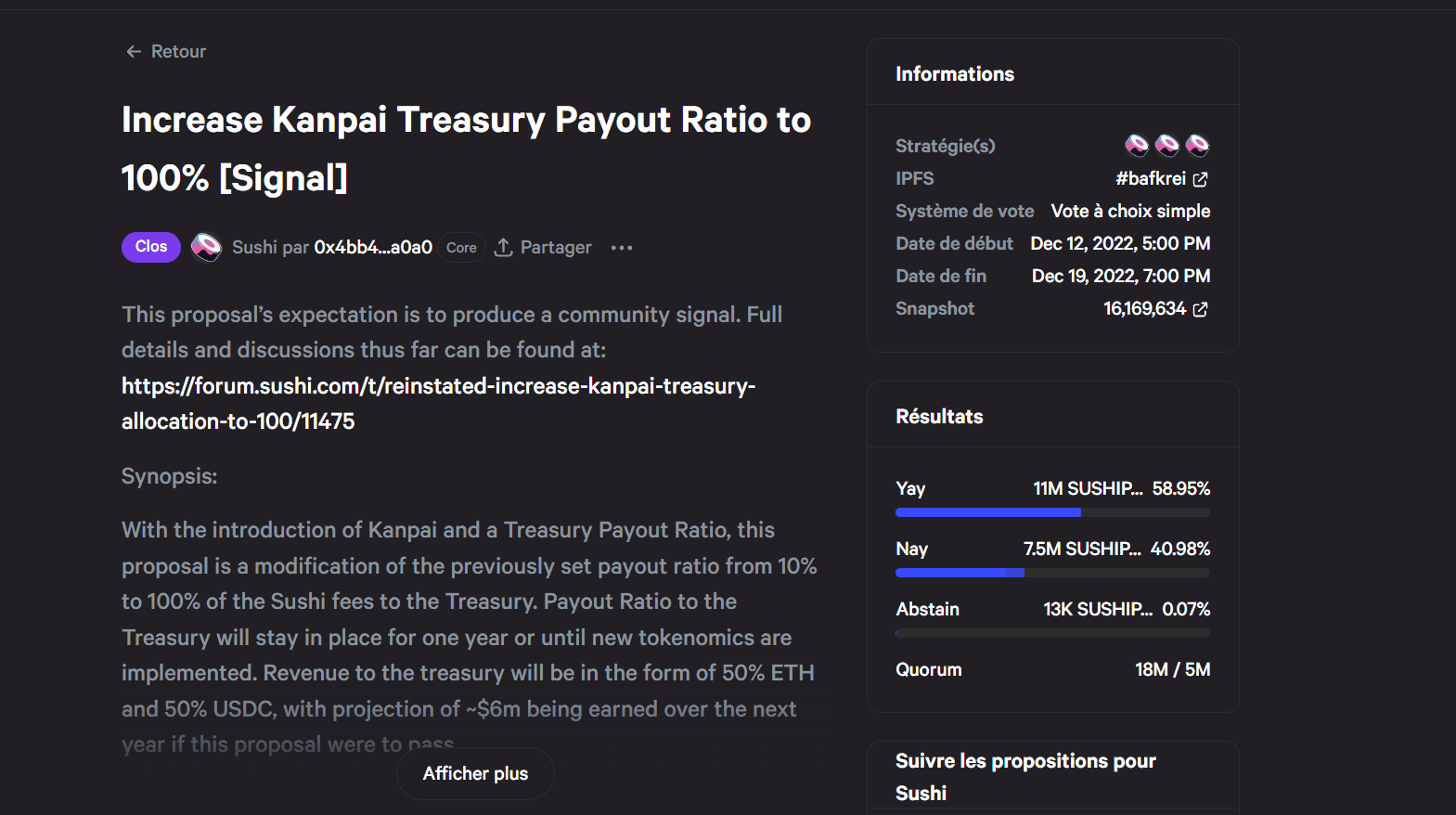This screenshot has height=815, width=1456.
Task: Open the IPFS external link icon
Action: (x=1200, y=179)
